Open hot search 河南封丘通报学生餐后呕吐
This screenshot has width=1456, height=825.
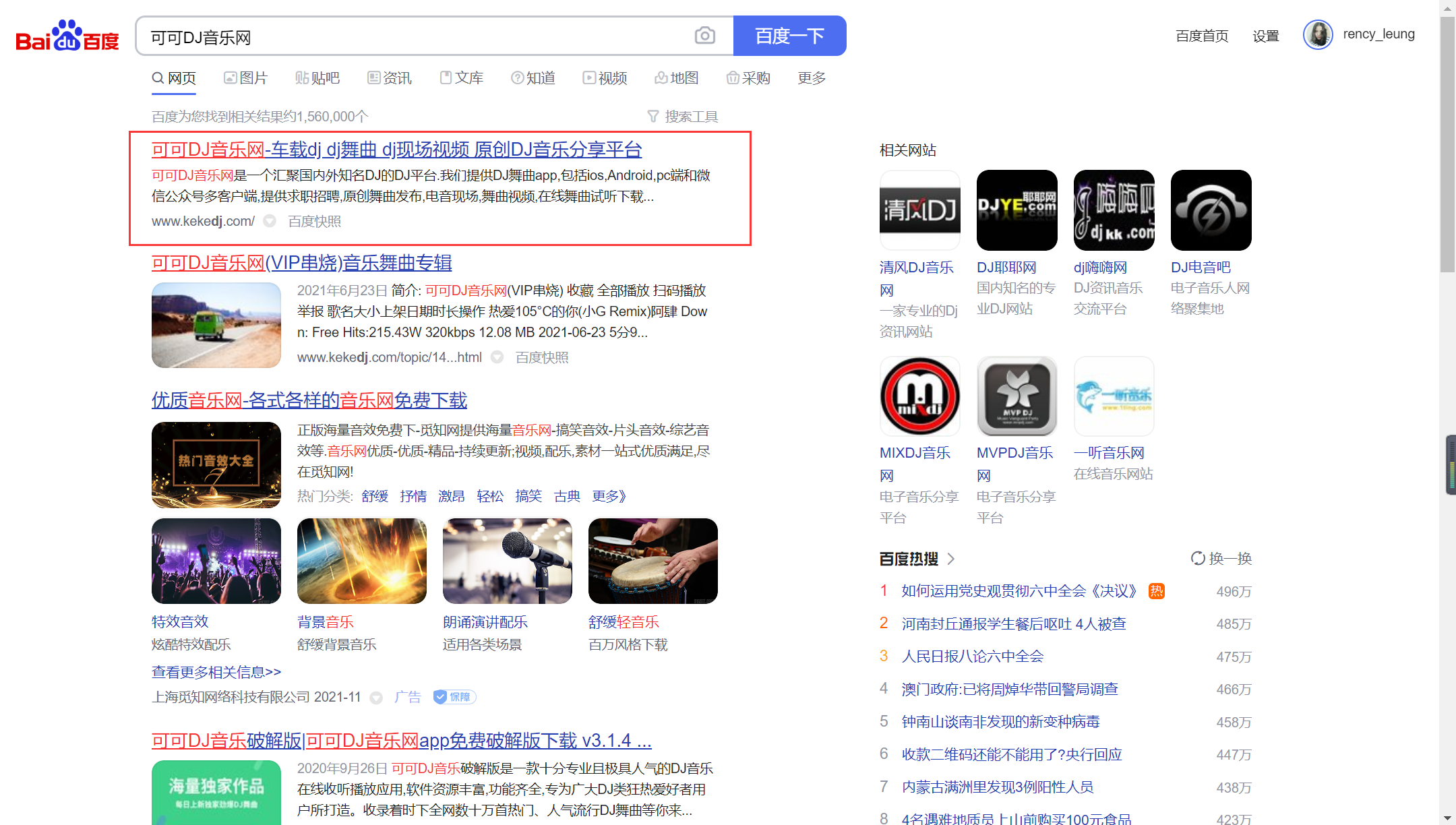pyautogui.click(x=1014, y=624)
